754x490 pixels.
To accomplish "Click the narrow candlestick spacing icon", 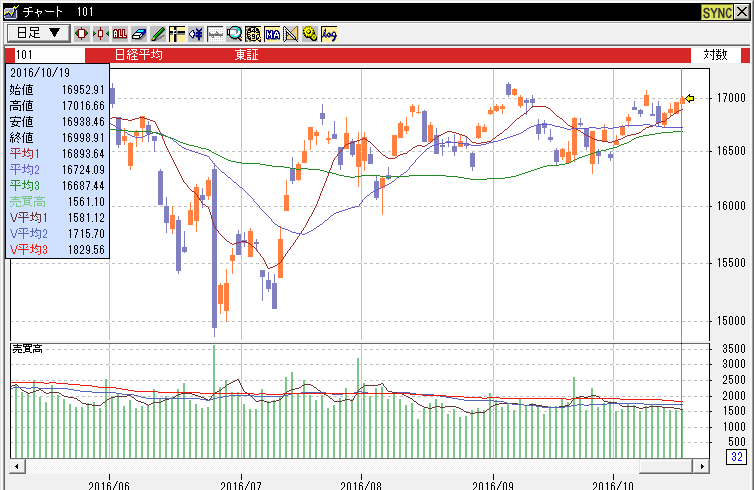I will pos(101,33).
